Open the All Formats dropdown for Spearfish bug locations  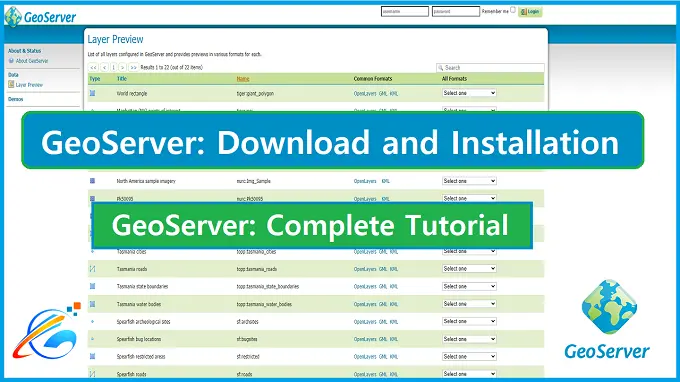point(469,339)
